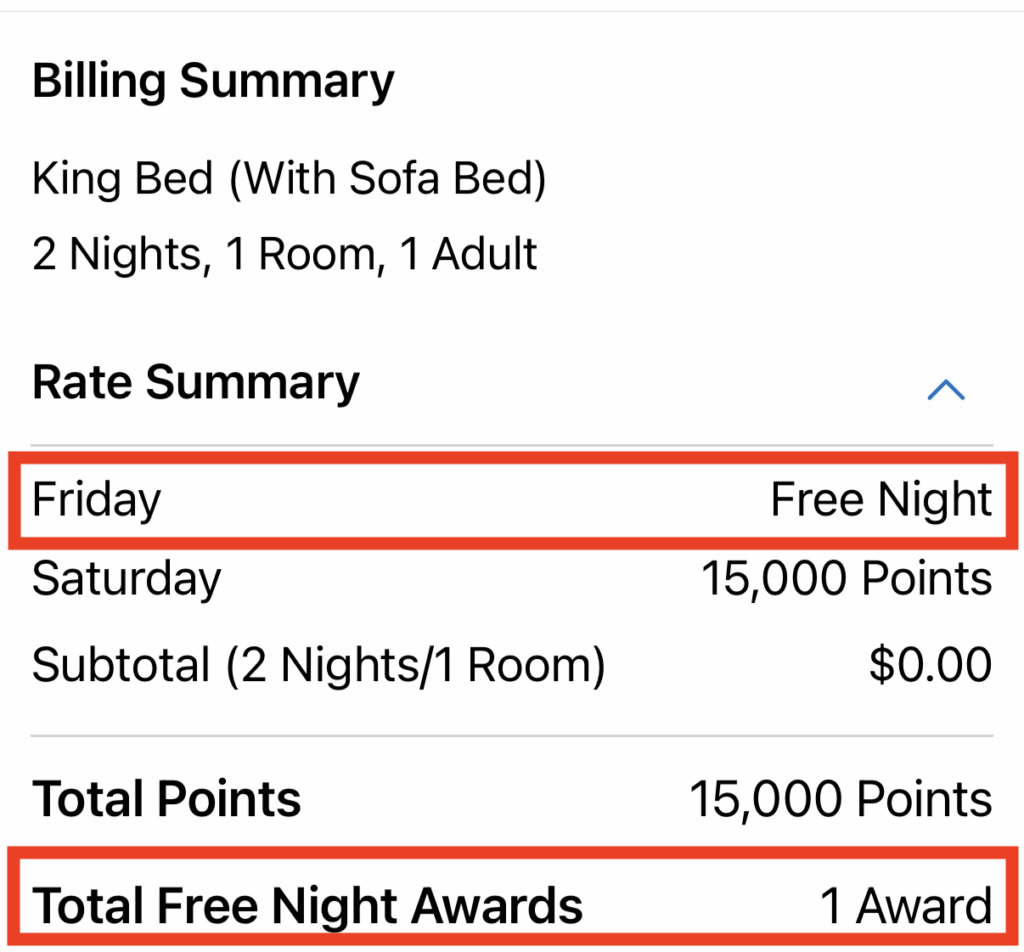Select the Friday row label

[96, 499]
